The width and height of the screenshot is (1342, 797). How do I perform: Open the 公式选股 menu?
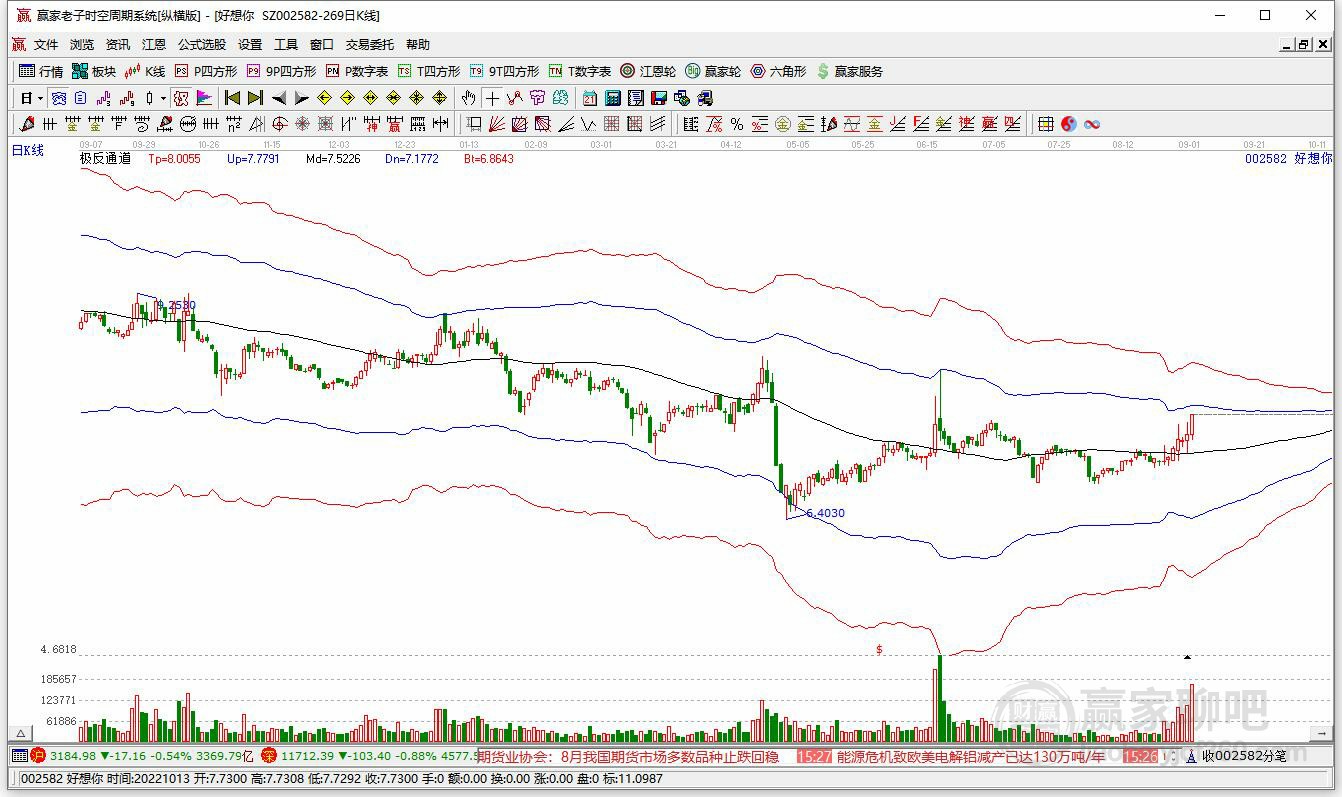click(202, 45)
